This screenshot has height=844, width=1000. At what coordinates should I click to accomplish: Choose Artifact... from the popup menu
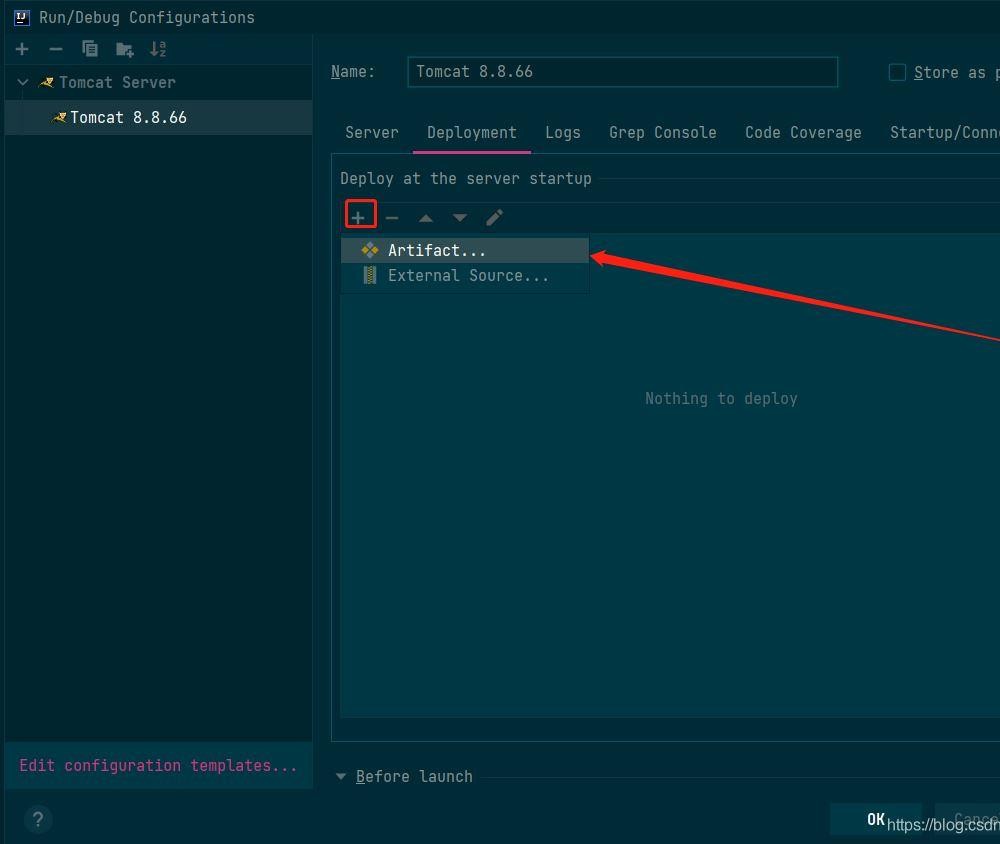point(436,250)
